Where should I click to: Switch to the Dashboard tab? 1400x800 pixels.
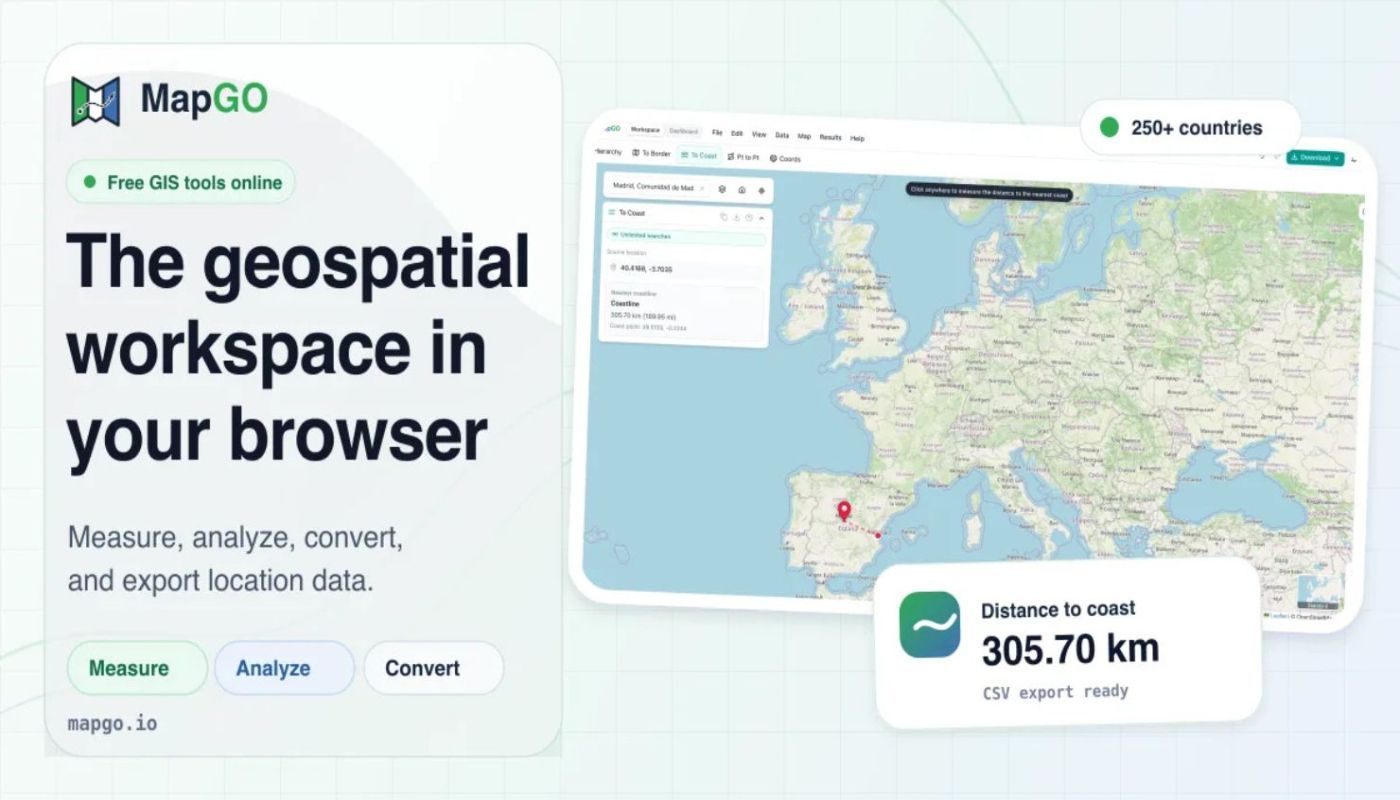coord(684,131)
